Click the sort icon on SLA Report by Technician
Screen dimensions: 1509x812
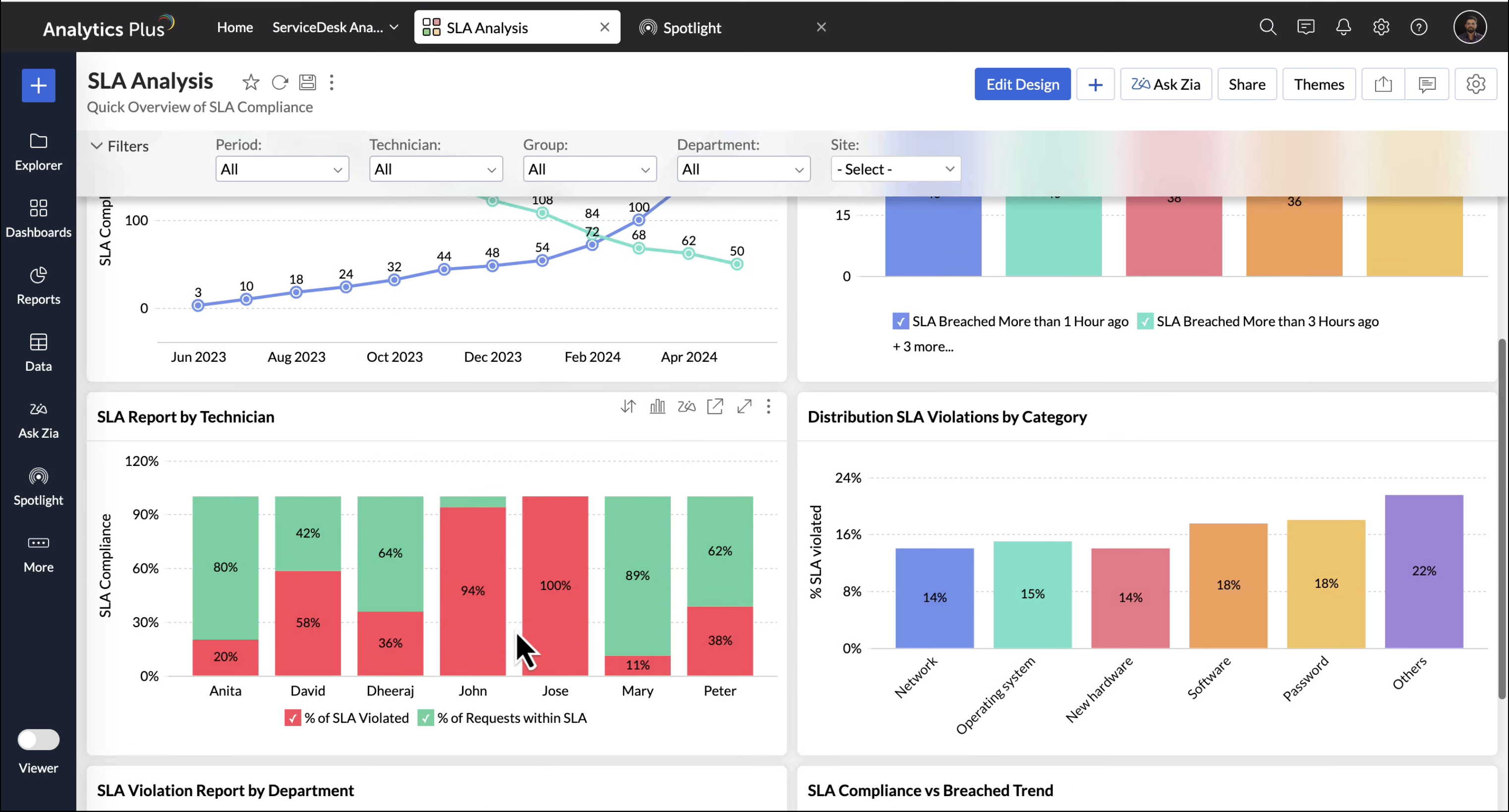(x=628, y=406)
